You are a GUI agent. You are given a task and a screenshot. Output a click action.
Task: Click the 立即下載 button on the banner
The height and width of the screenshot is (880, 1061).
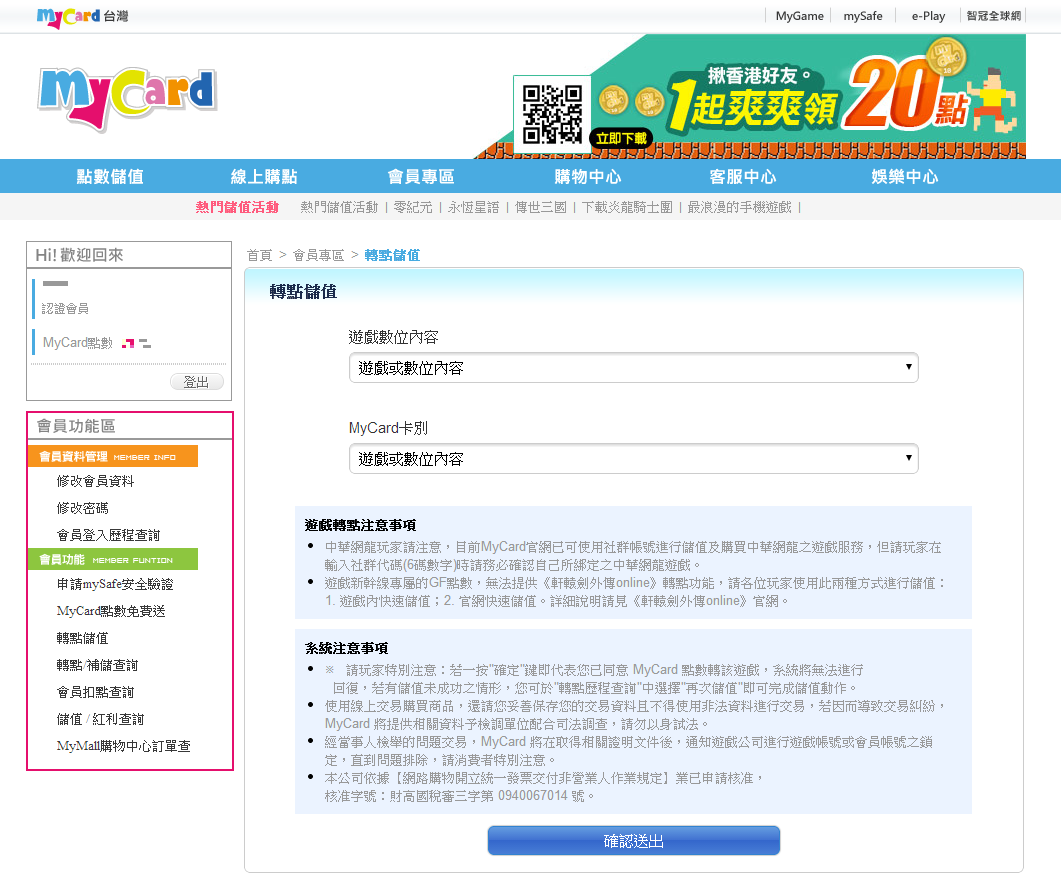click(x=621, y=139)
